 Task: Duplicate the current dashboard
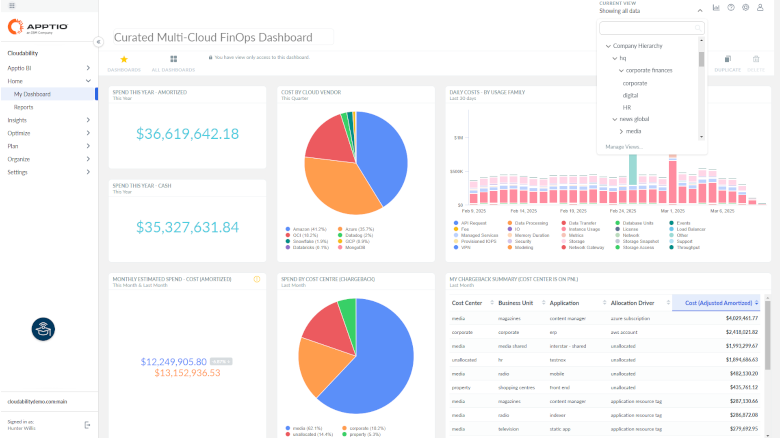[x=729, y=63]
